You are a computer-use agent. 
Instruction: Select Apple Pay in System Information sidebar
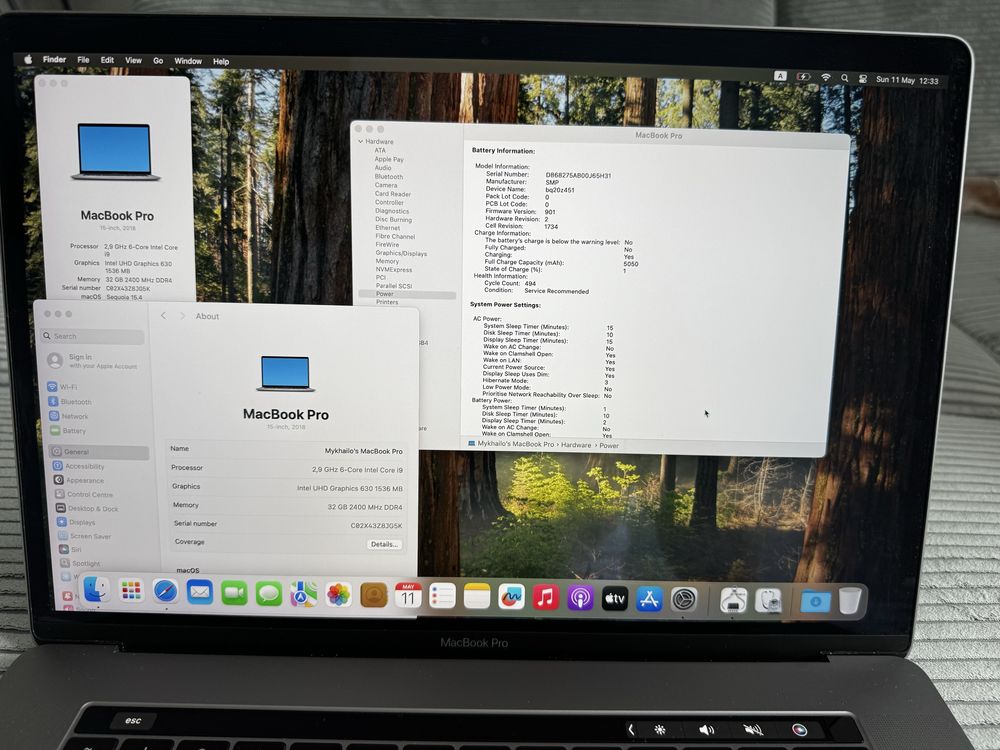pos(389,159)
